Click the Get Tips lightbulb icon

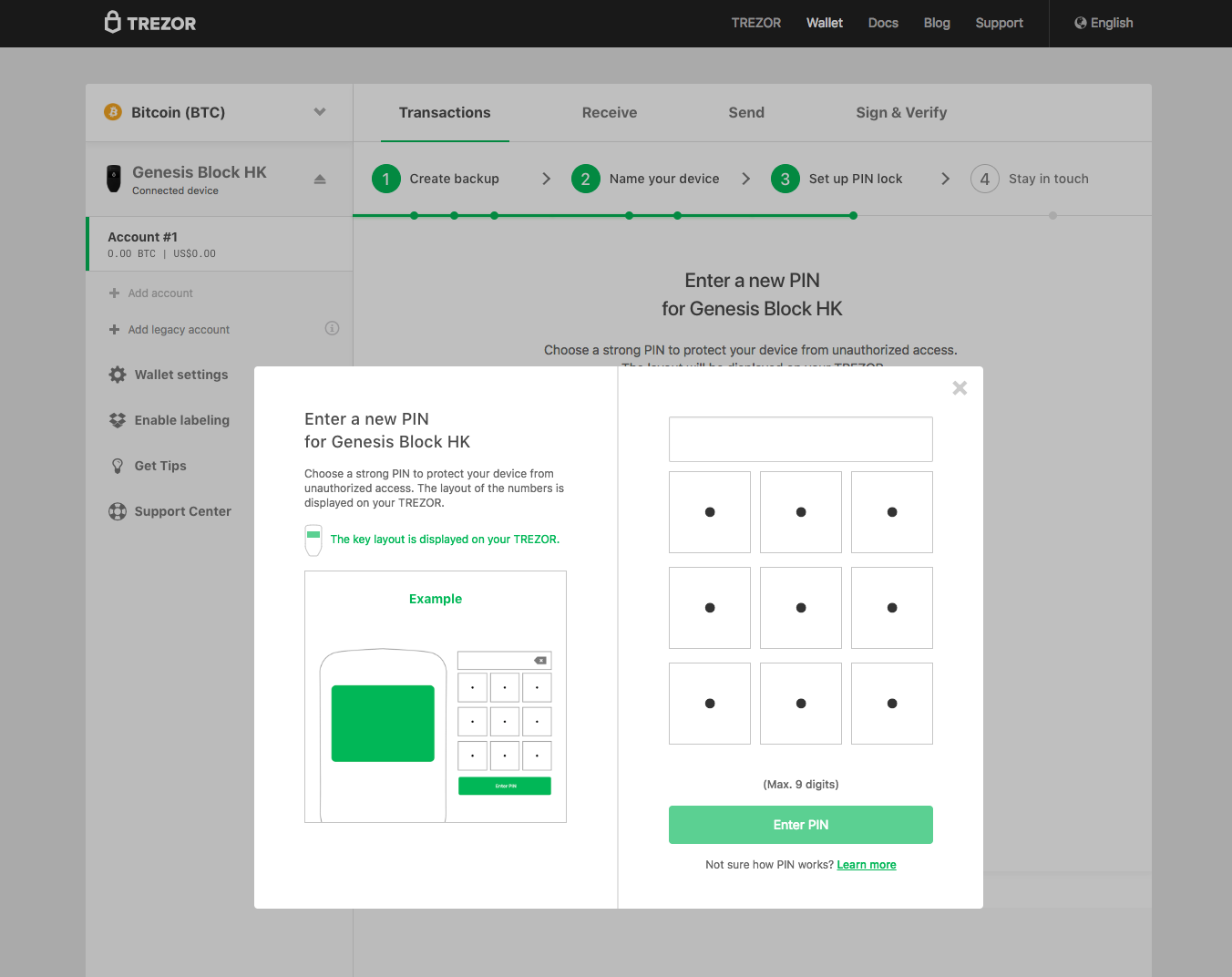click(118, 466)
